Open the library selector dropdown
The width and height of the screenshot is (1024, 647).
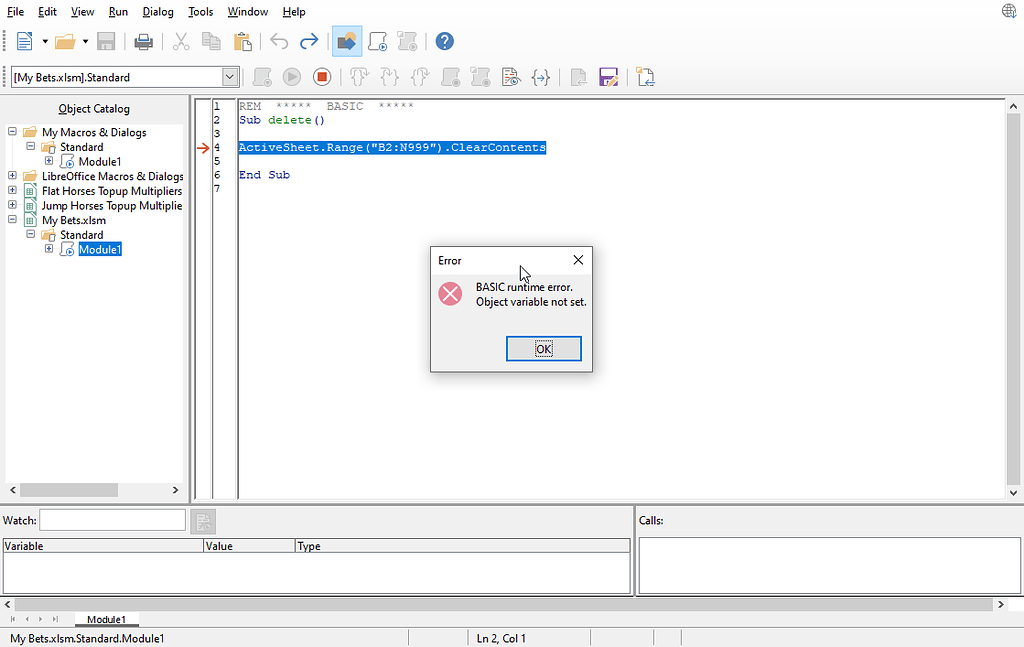pos(229,76)
